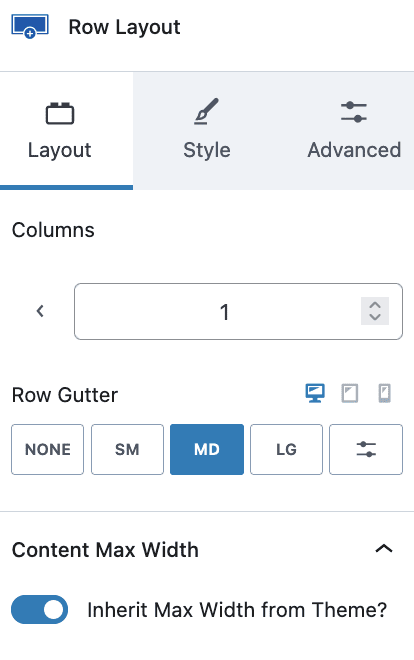Select NONE row gutter option

(x=48, y=450)
